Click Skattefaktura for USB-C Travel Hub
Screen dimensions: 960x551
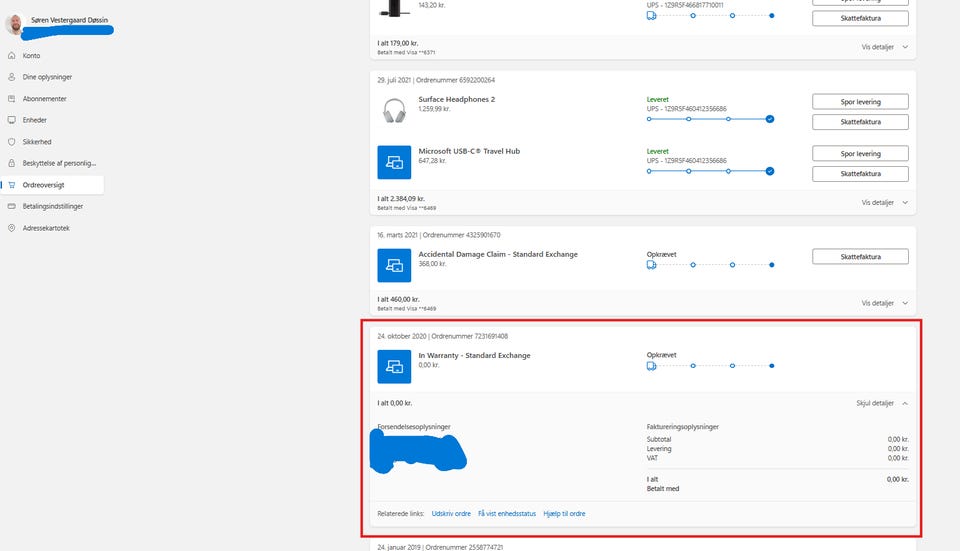[860, 174]
